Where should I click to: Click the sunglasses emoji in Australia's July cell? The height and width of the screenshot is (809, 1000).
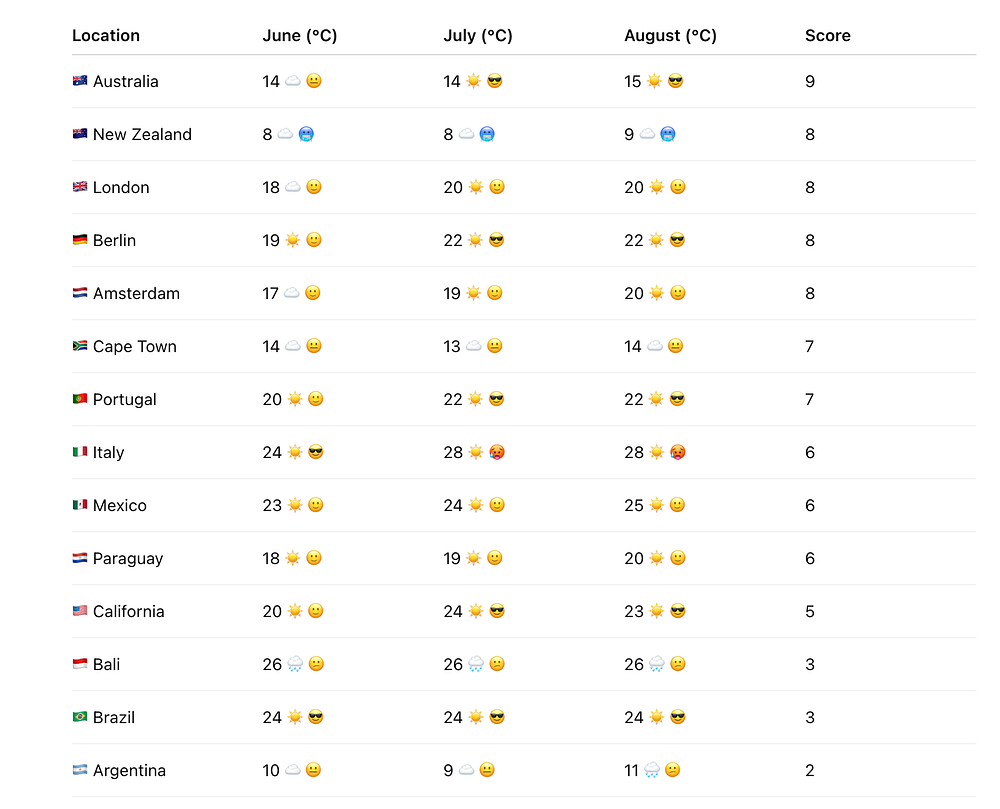[x=494, y=81]
